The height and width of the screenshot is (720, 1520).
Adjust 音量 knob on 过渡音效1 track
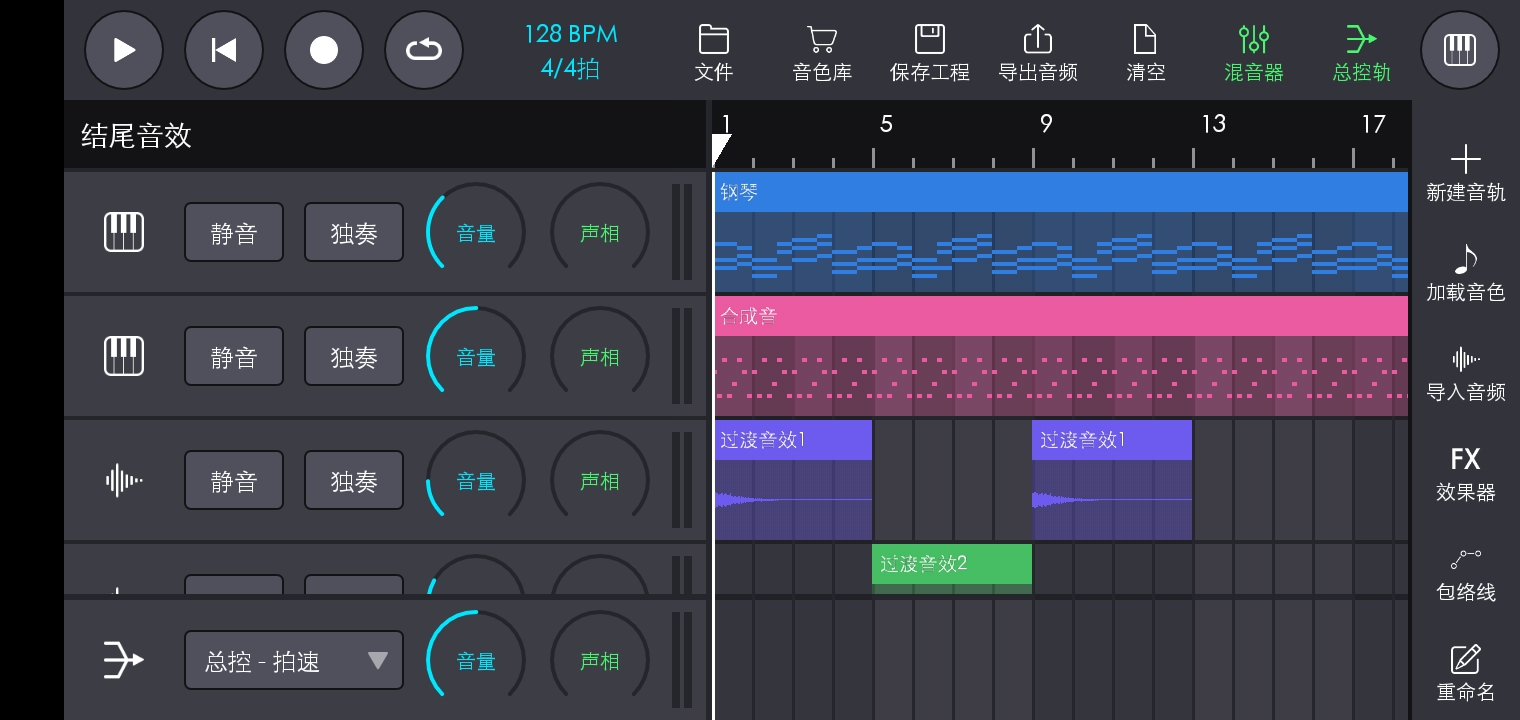476,481
